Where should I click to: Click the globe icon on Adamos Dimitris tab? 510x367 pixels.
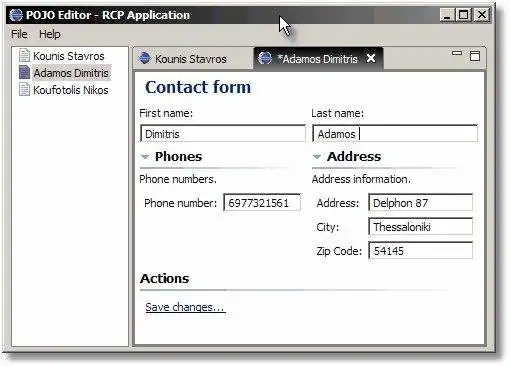(265, 58)
